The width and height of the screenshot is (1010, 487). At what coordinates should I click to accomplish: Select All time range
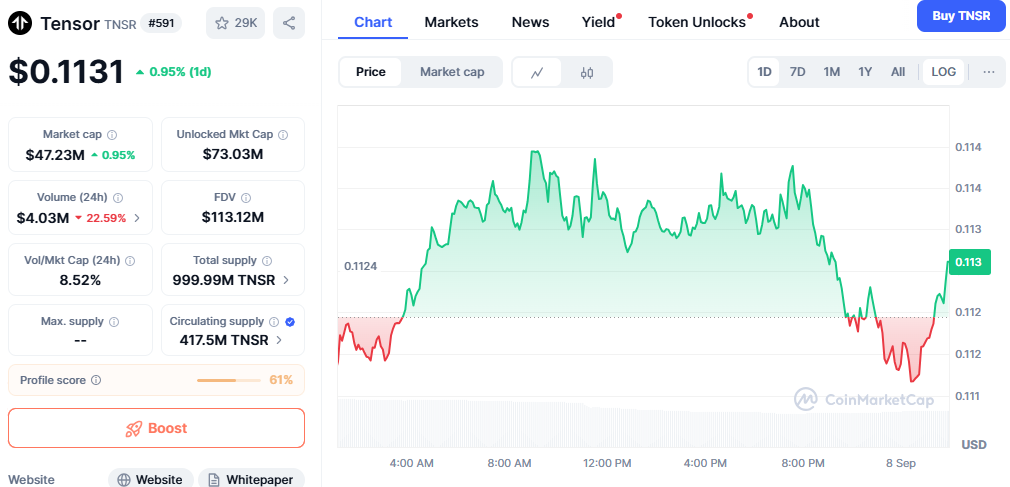click(898, 72)
